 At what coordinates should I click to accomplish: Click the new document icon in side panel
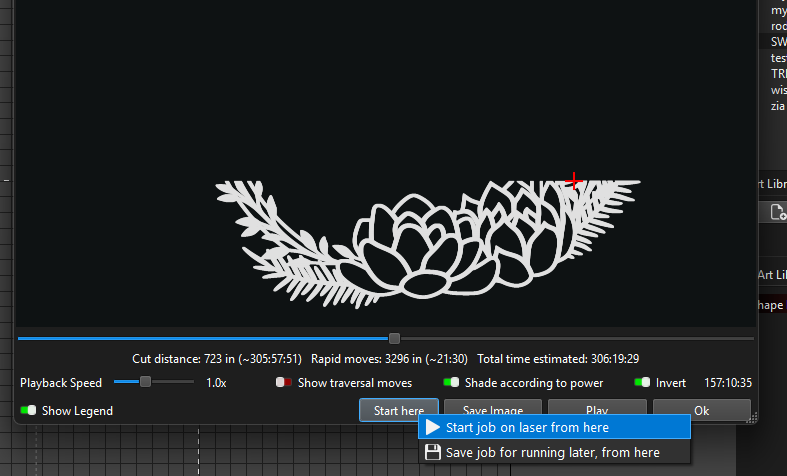pos(777,212)
